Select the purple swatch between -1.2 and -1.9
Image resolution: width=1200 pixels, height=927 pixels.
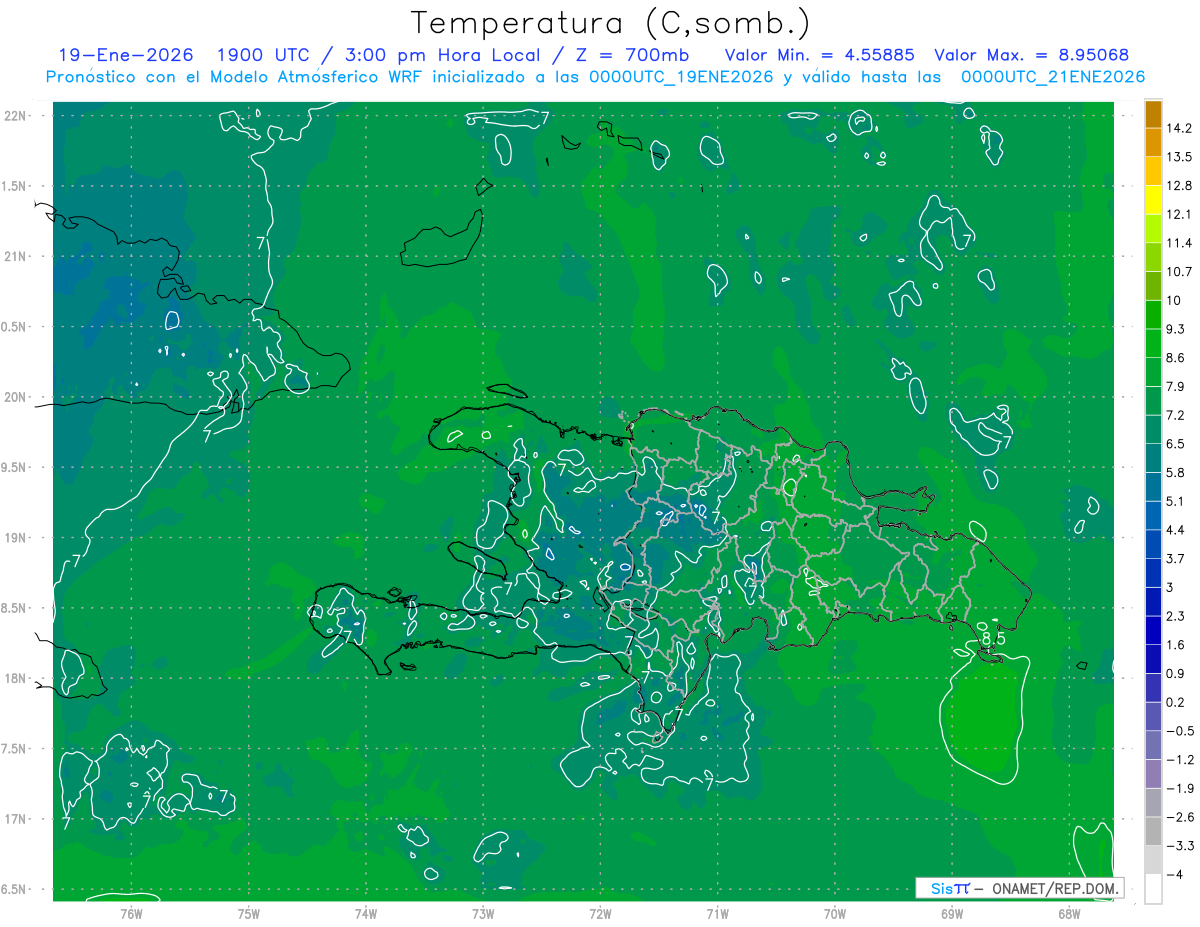pos(1153,774)
